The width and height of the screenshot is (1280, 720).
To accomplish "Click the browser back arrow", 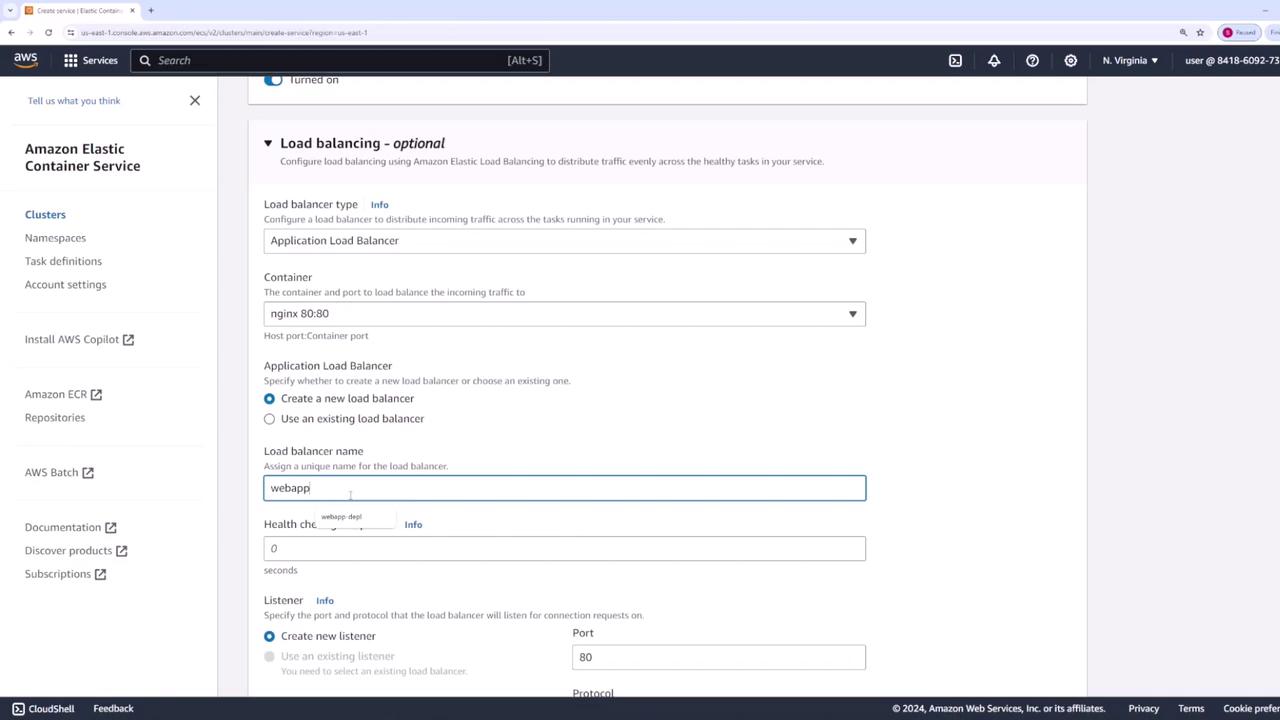I will click(x=11, y=32).
